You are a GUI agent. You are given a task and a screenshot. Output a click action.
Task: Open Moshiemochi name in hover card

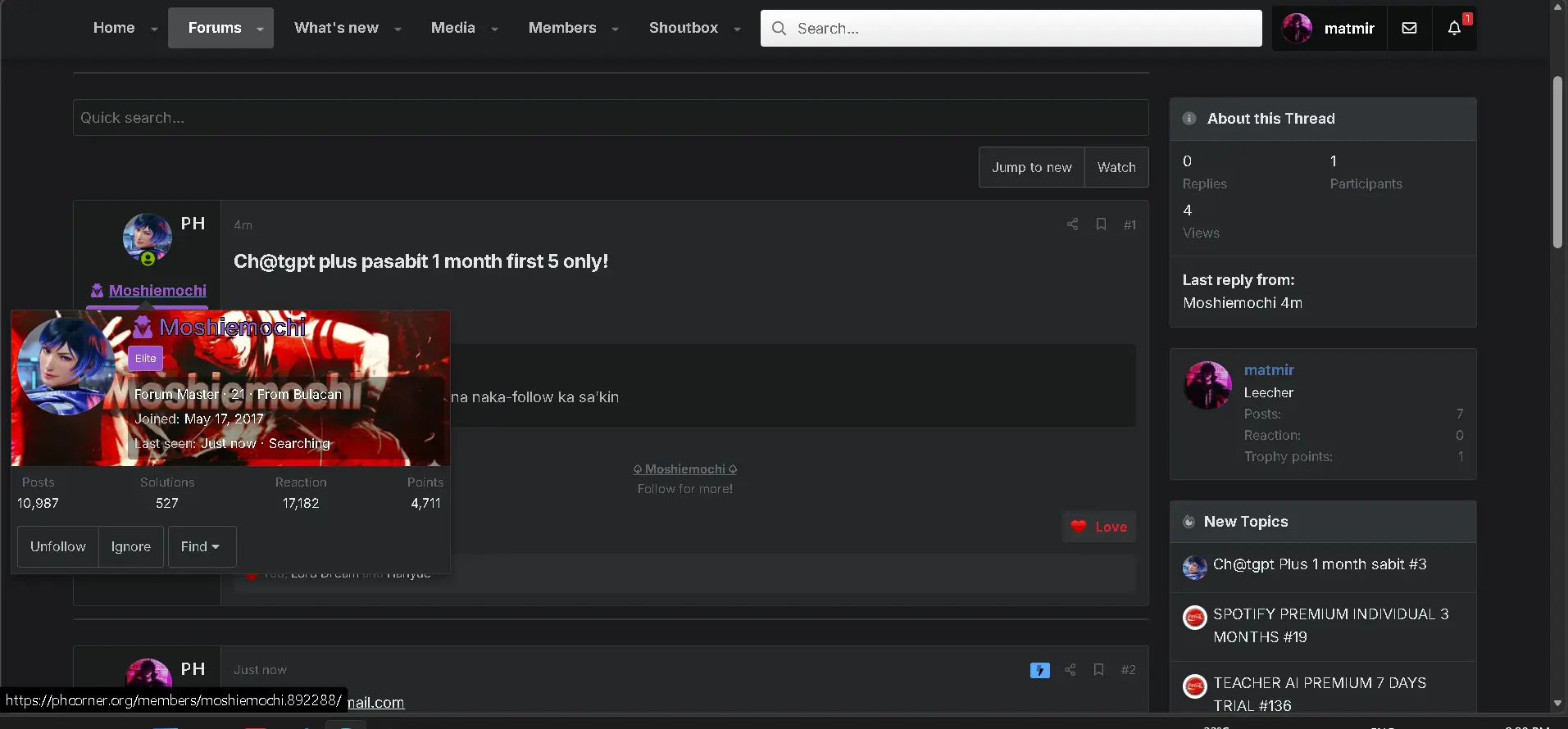click(233, 328)
